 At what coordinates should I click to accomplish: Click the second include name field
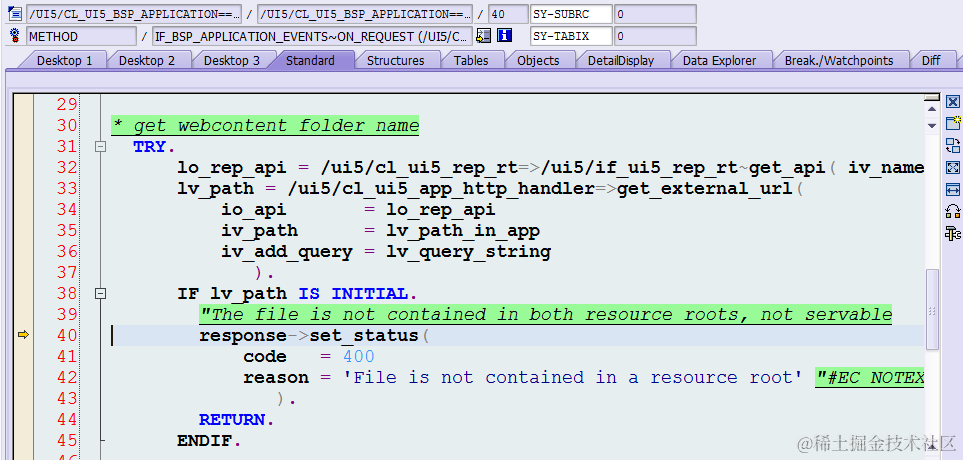pos(365,14)
